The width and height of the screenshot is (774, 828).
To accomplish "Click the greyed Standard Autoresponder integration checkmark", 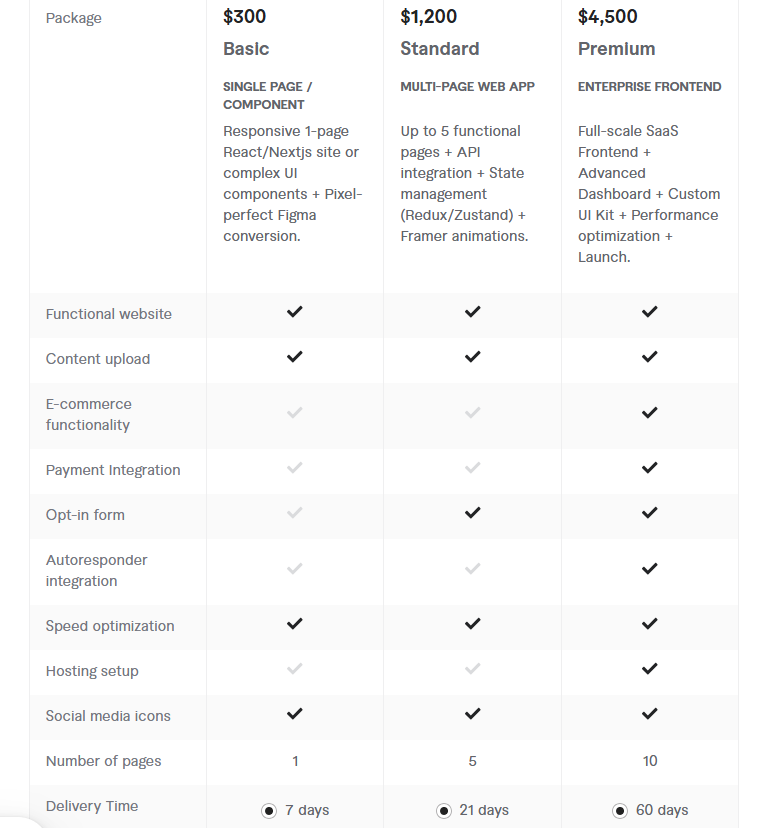I will pyautogui.click(x=473, y=569).
